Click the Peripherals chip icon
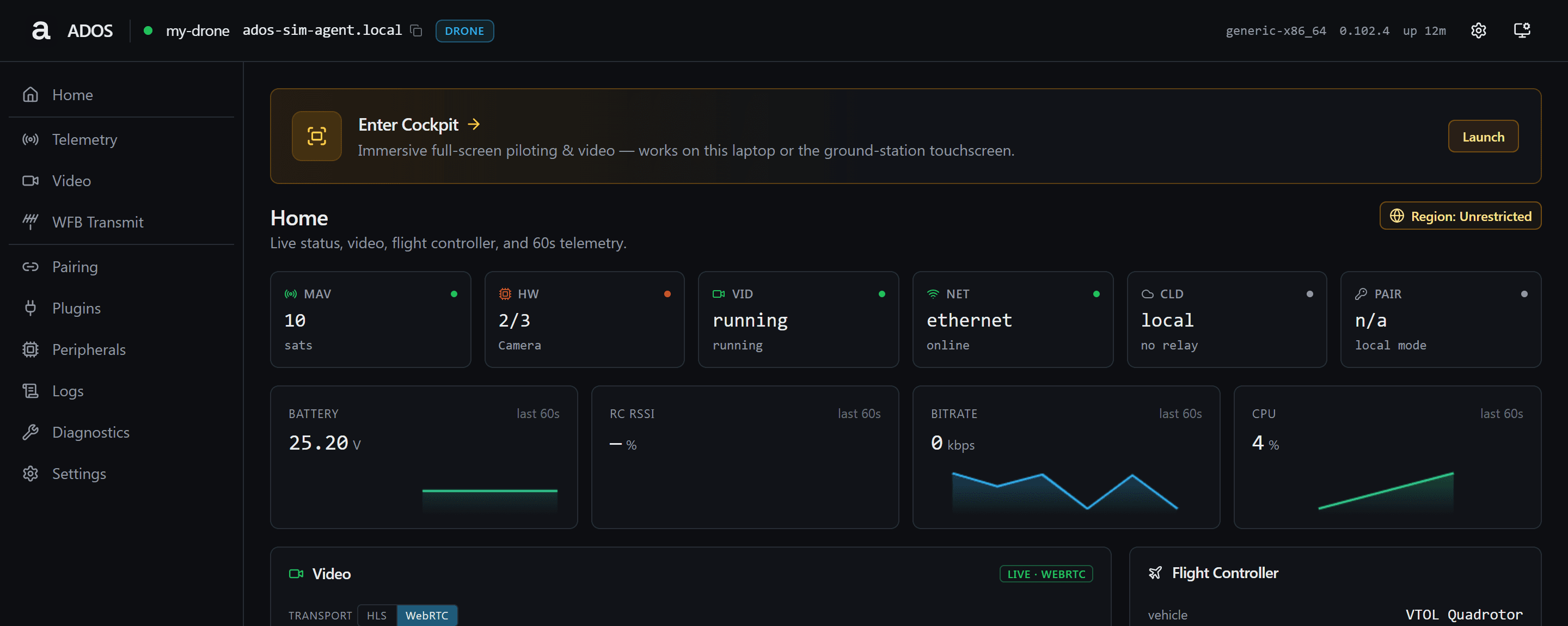This screenshot has height=626, width=1568. pyautogui.click(x=30, y=350)
